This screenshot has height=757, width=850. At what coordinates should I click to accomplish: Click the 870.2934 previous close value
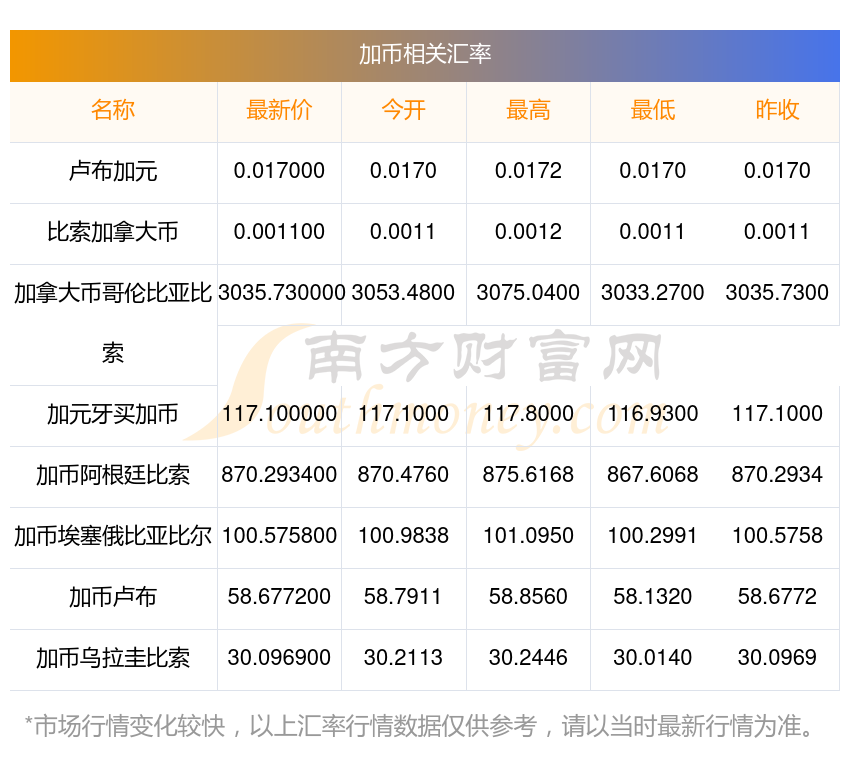pos(777,475)
